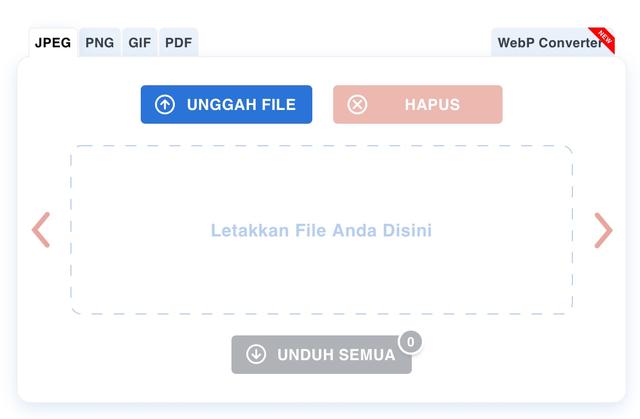Click the 'HAPUS' label text
The height and width of the screenshot is (419, 640).
[432, 105]
